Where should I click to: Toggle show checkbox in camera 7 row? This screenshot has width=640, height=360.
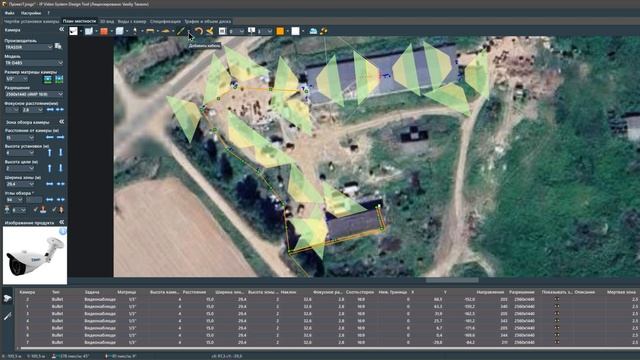pos(557,342)
